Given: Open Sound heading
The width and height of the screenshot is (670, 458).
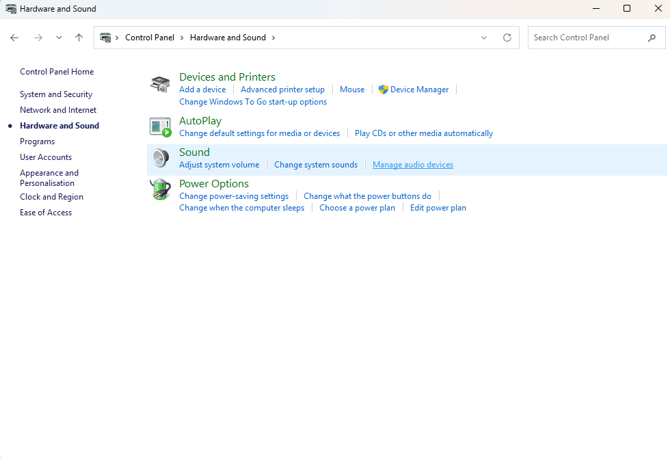Looking at the screenshot, I should point(194,152).
